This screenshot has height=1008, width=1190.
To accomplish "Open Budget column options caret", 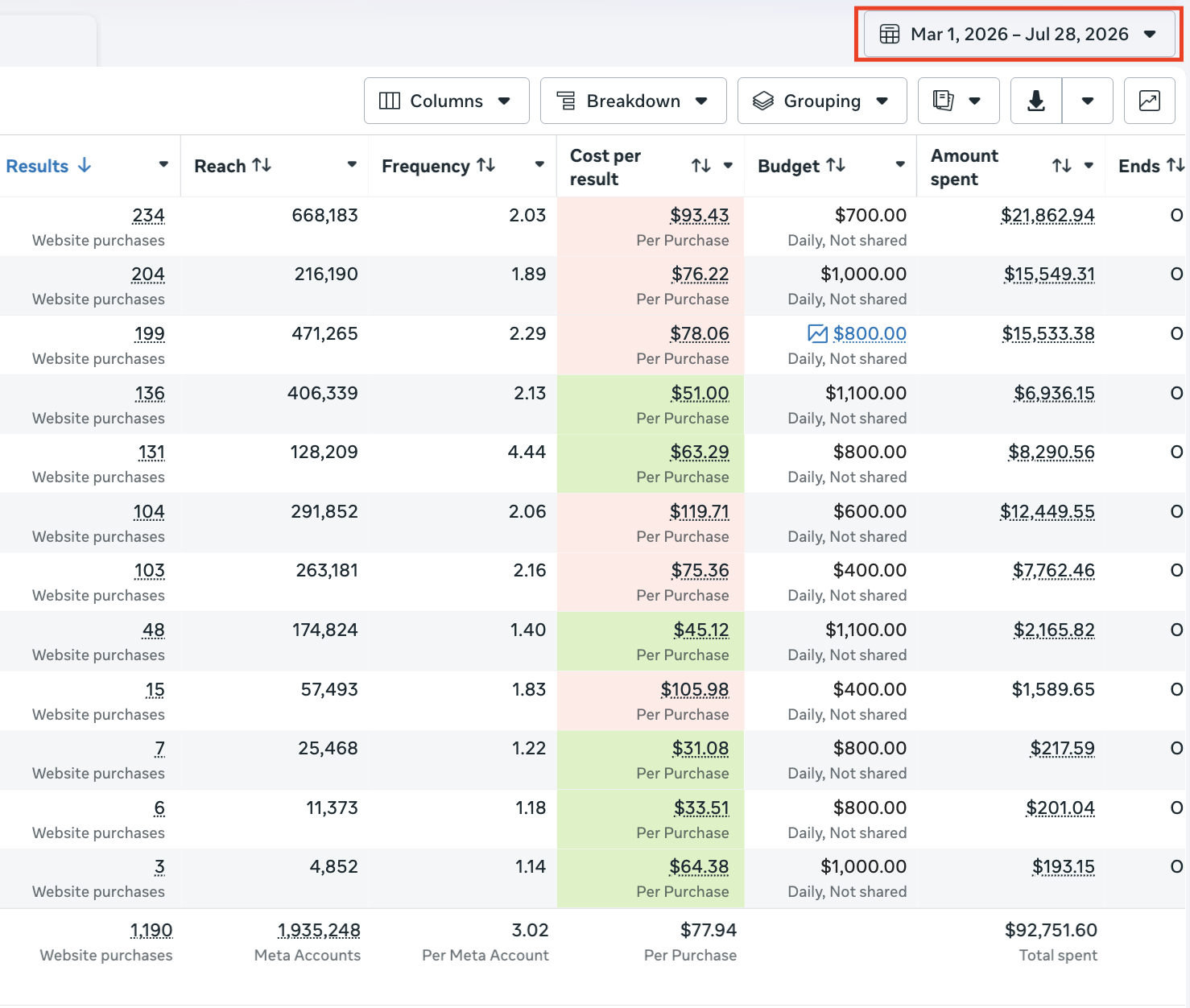I will [x=900, y=165].
